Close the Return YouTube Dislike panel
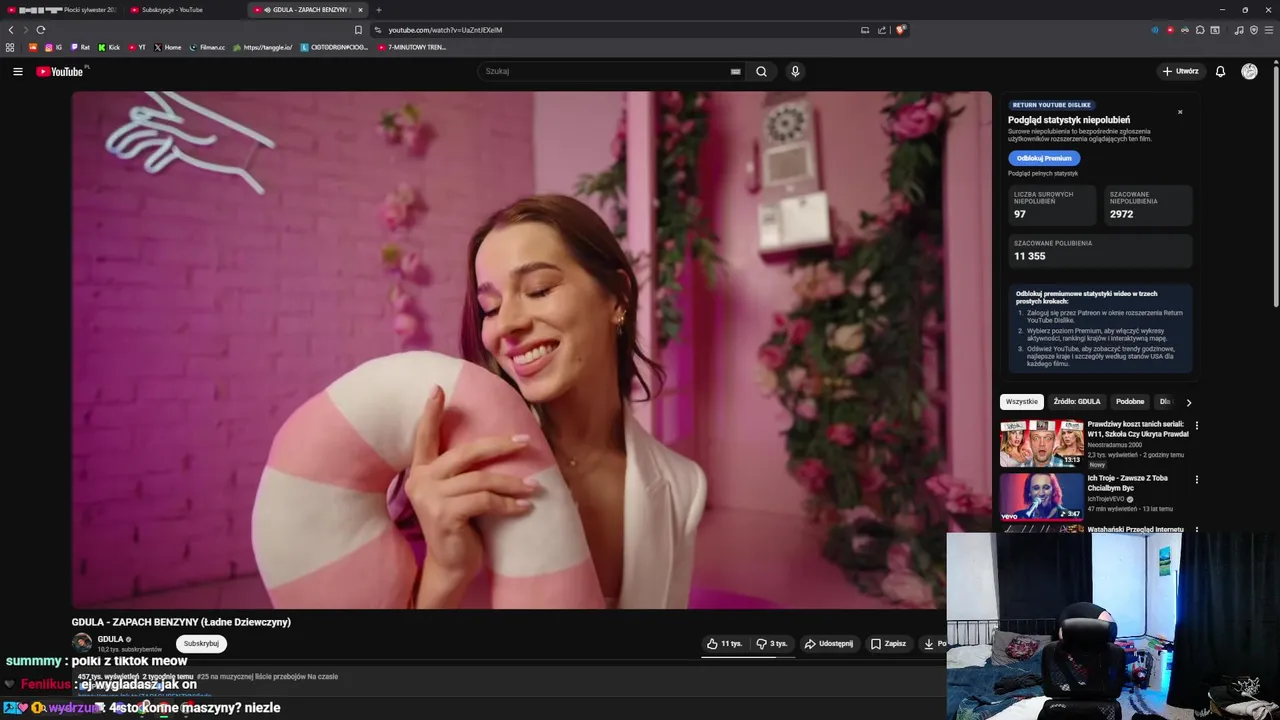 coord(1180,112)
